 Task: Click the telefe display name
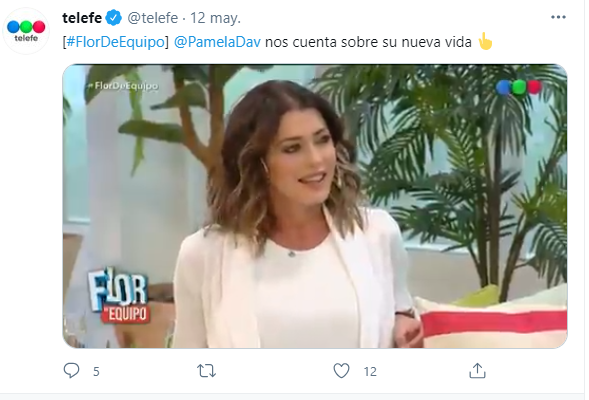click(82, 18)
